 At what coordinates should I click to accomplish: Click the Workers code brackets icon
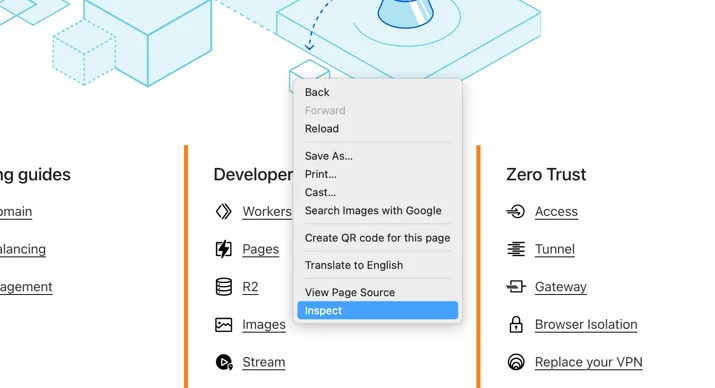click(x=223, y=212)
